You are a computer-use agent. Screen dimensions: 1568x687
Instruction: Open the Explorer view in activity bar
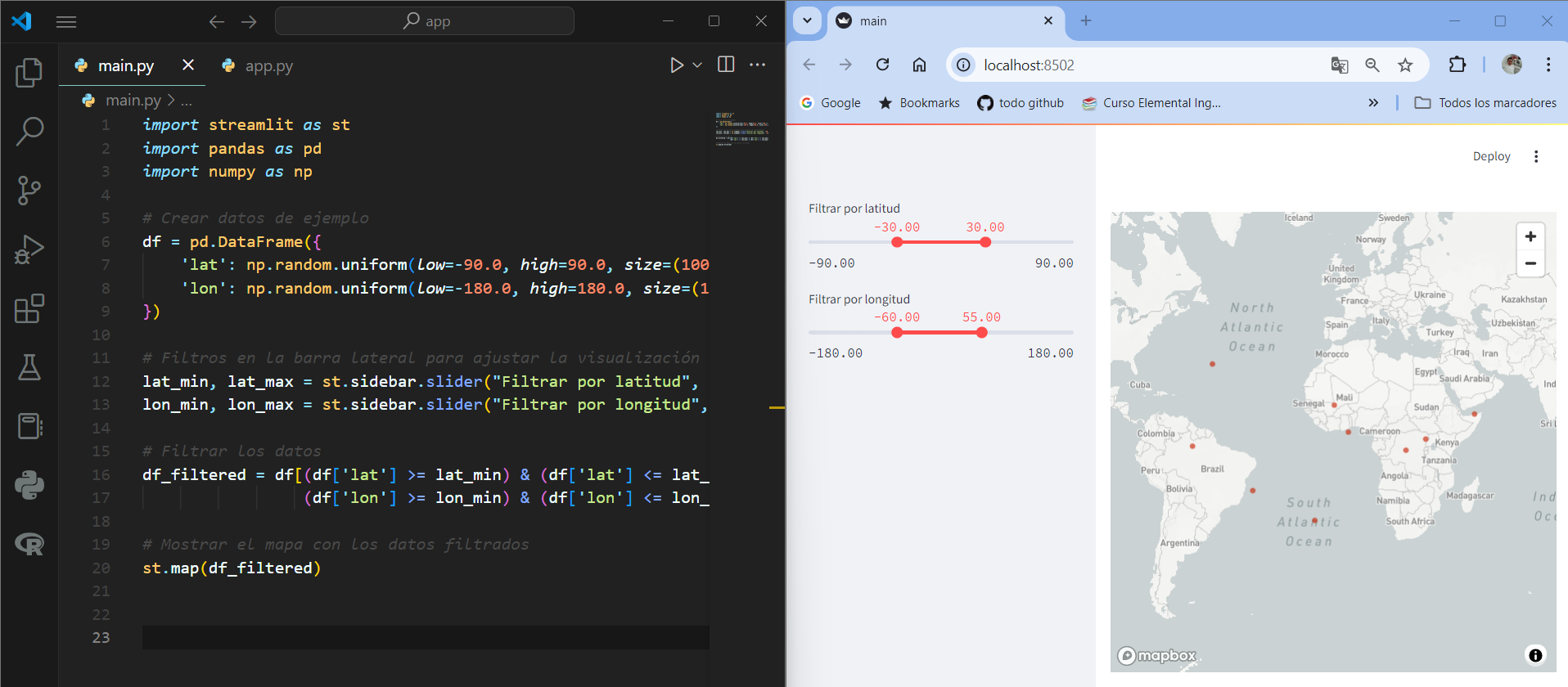pos(29,73)
